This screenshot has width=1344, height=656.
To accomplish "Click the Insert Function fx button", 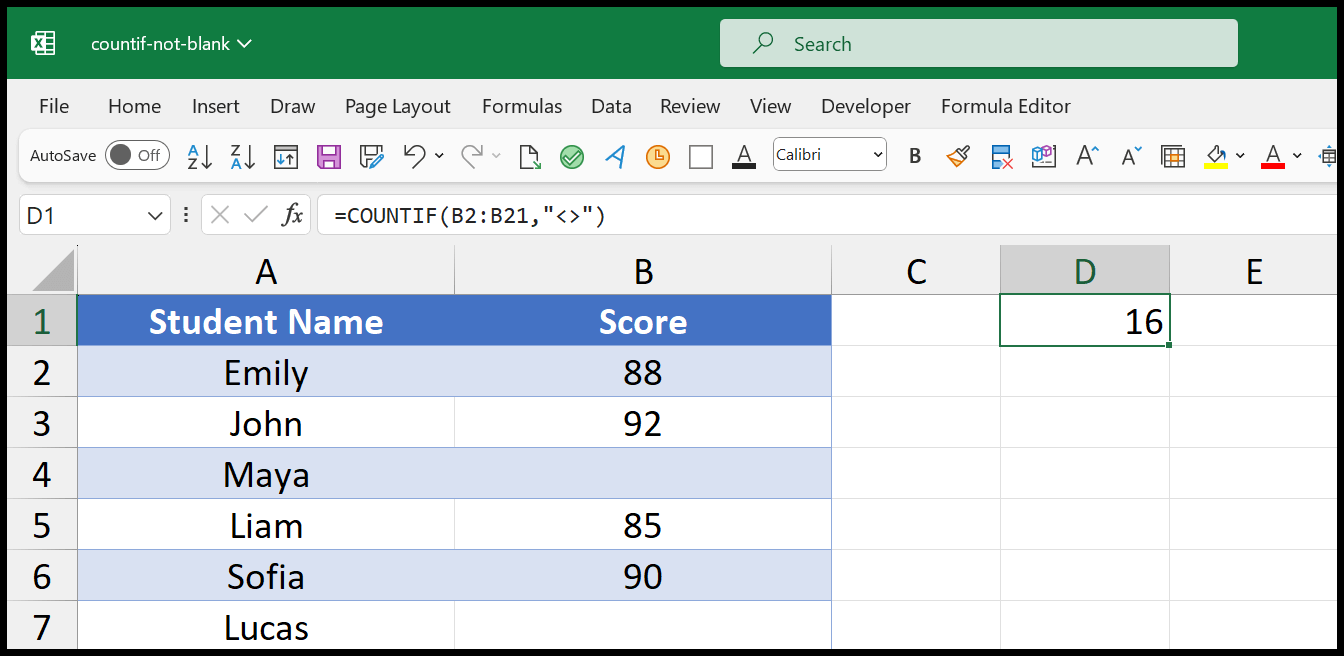I will tap(291, 215).
